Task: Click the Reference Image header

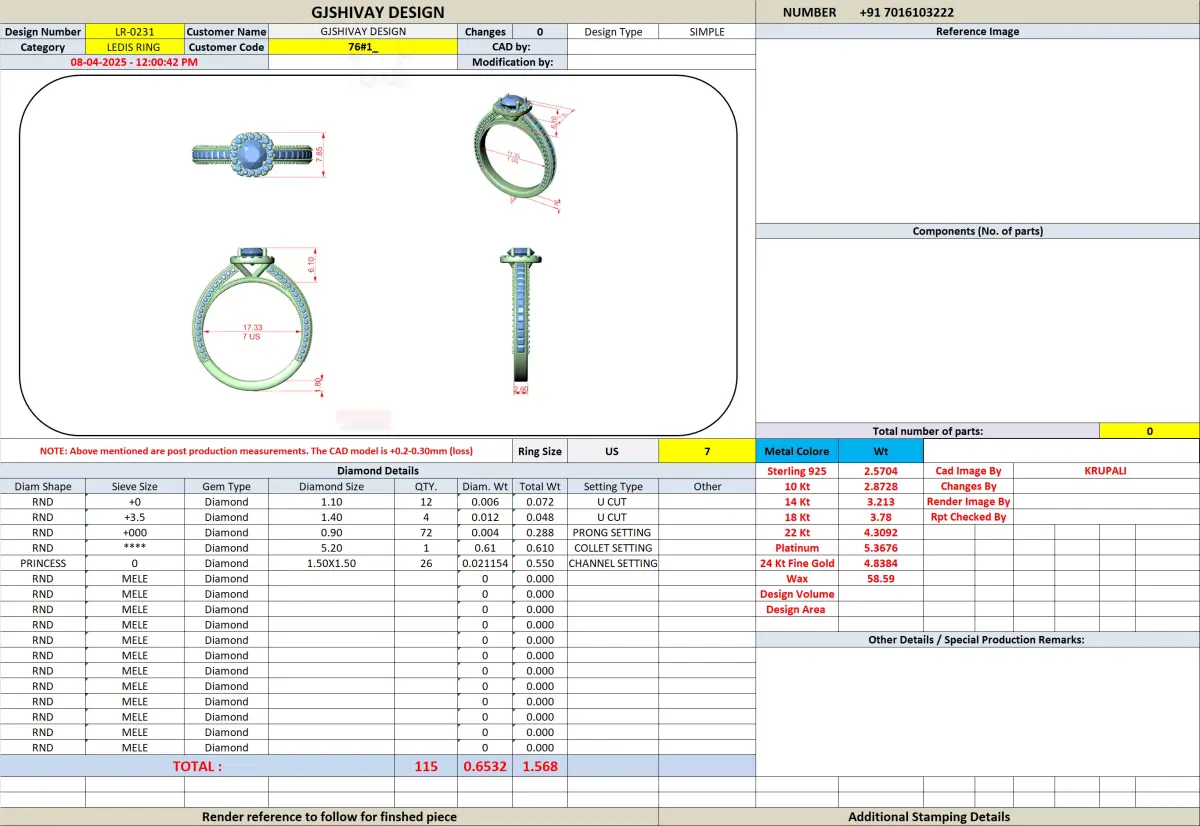Action: (x=977, y=32)
